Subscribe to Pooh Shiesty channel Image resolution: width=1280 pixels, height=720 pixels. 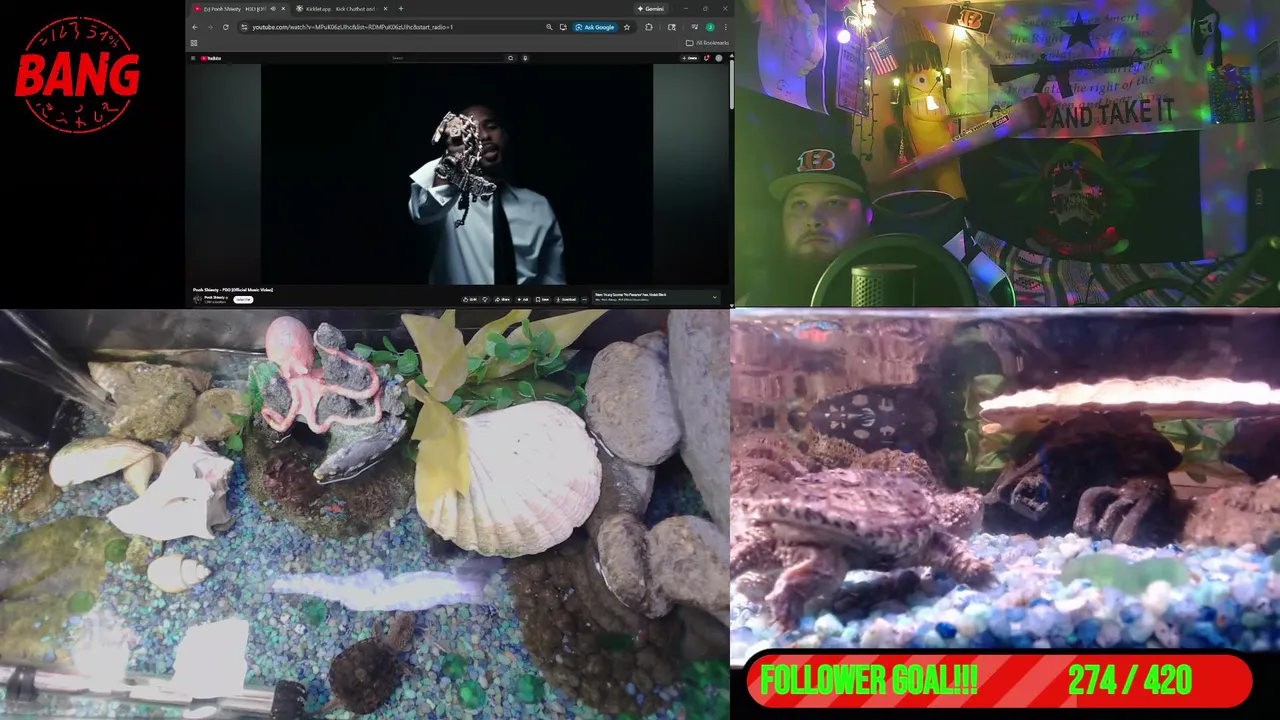click(x=243, y=299)
